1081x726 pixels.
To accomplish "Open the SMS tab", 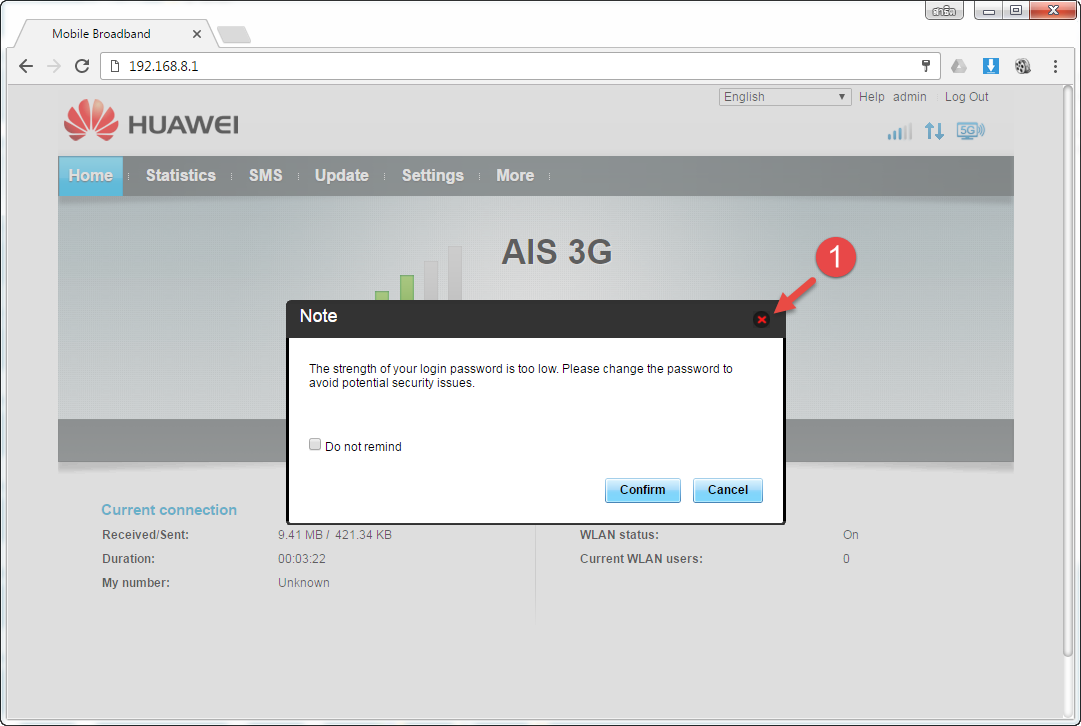I will coord(265,176).
